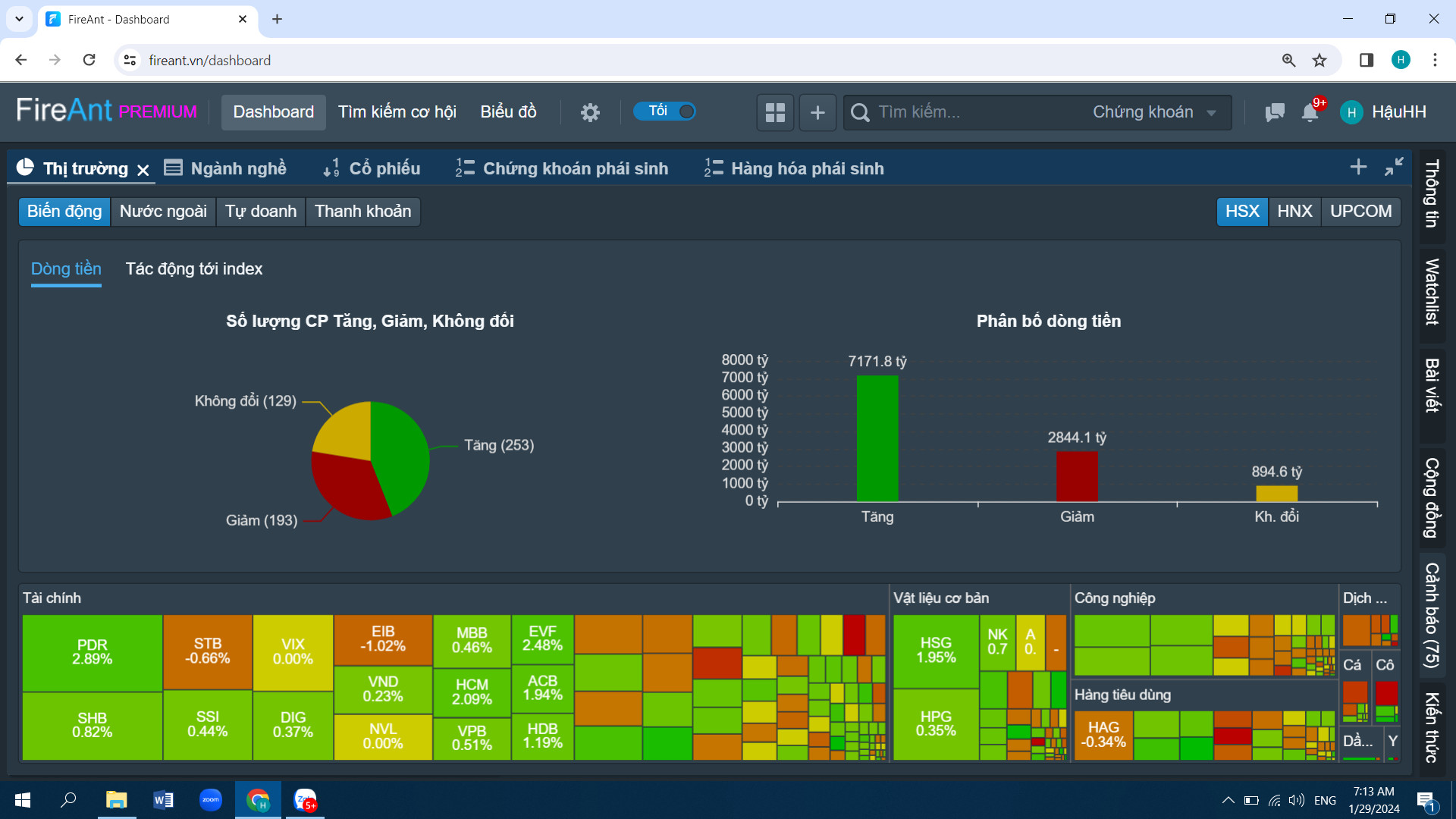This screenshot has width=1456, height=819.
Task: Open the notifications bell
Action: coord(1310,112)
